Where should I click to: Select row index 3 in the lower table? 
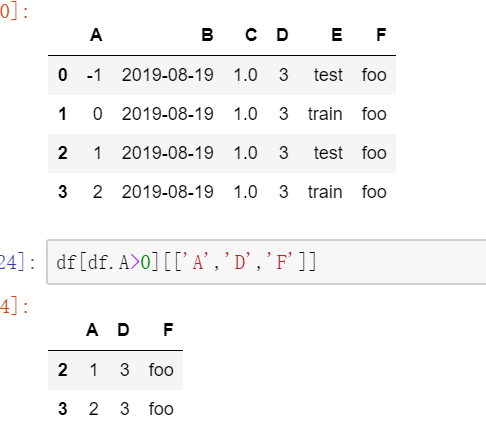(x=63, y=409)
